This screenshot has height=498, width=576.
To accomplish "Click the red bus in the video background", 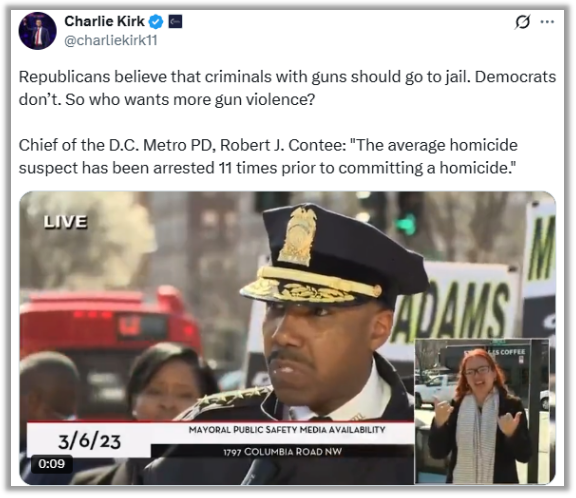I will coord(110,331).
